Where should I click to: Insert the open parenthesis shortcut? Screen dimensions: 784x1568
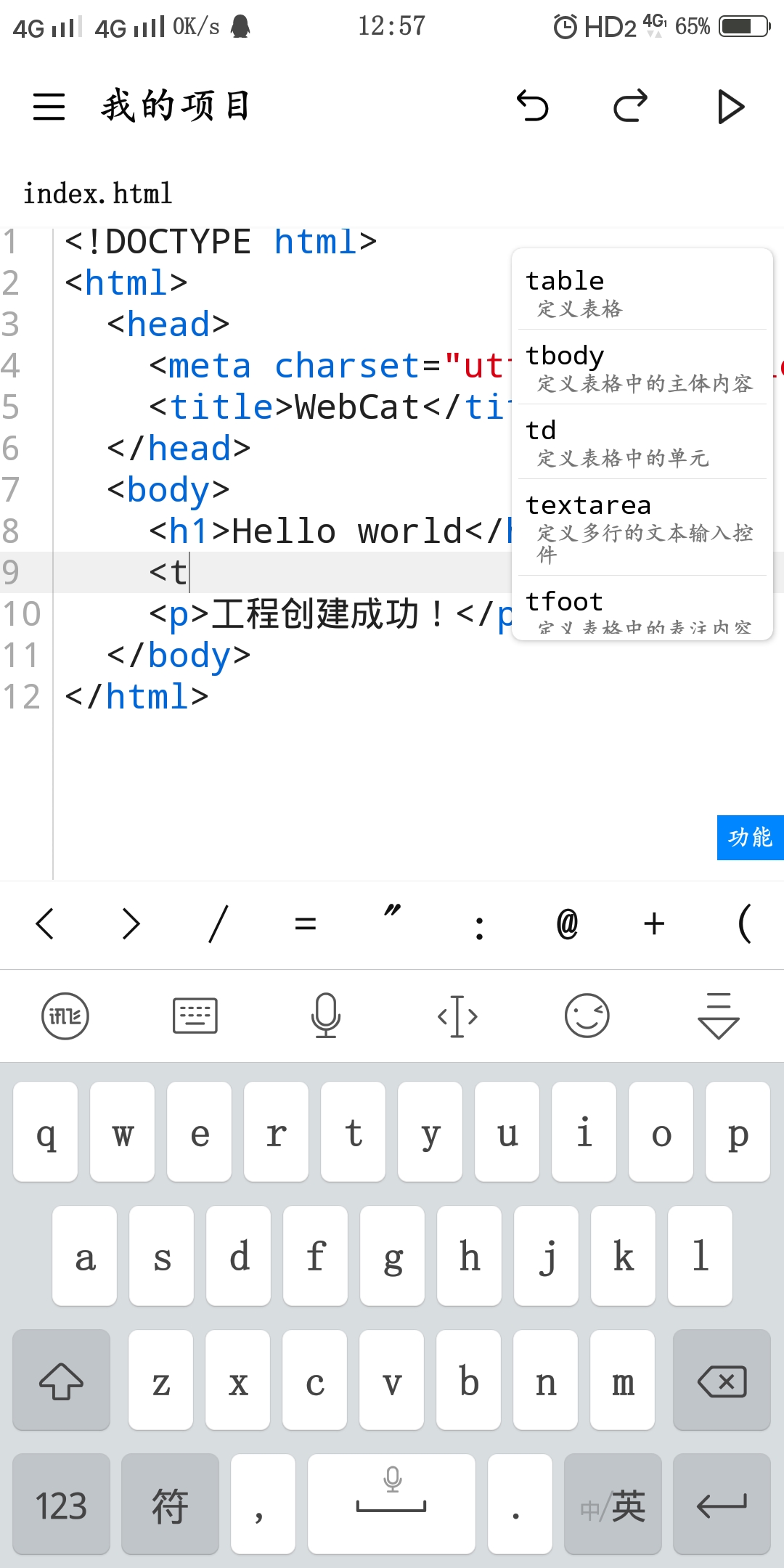(743, 924)
